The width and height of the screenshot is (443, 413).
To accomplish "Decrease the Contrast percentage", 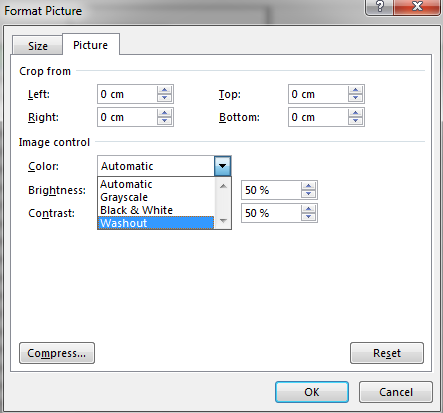I will (308, 217).
